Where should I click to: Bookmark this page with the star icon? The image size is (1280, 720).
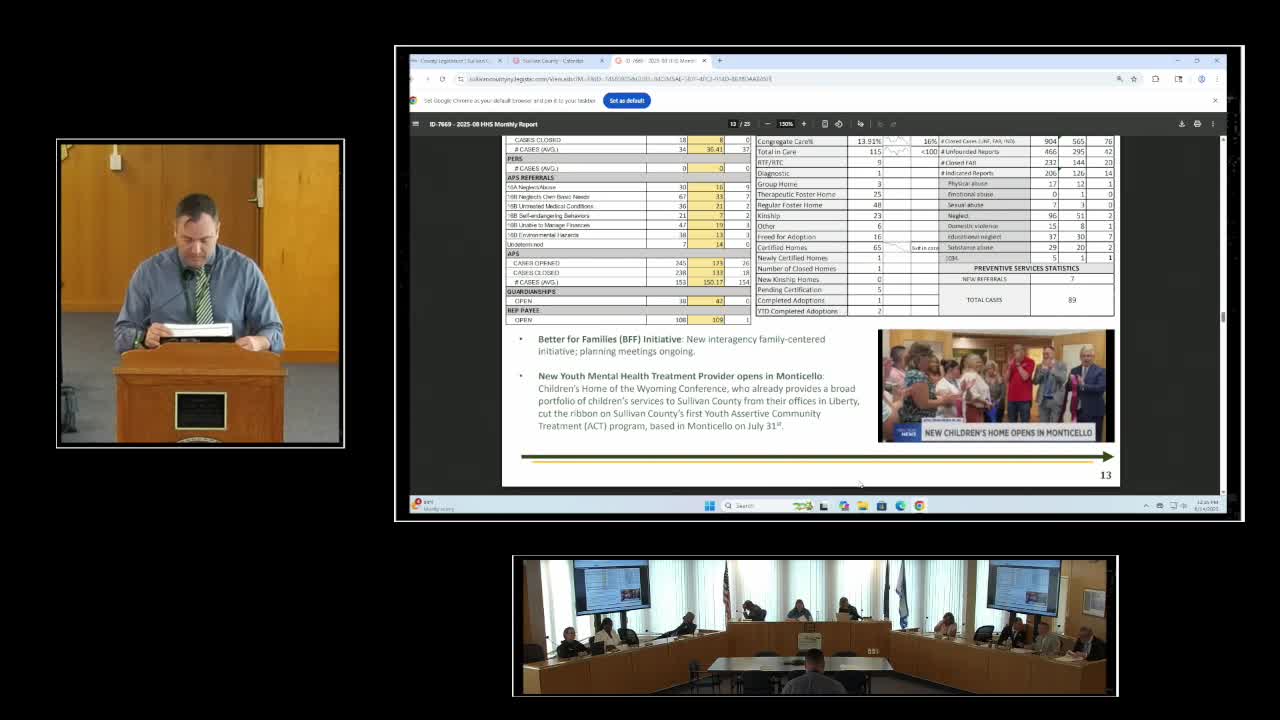click(1133, 78)
